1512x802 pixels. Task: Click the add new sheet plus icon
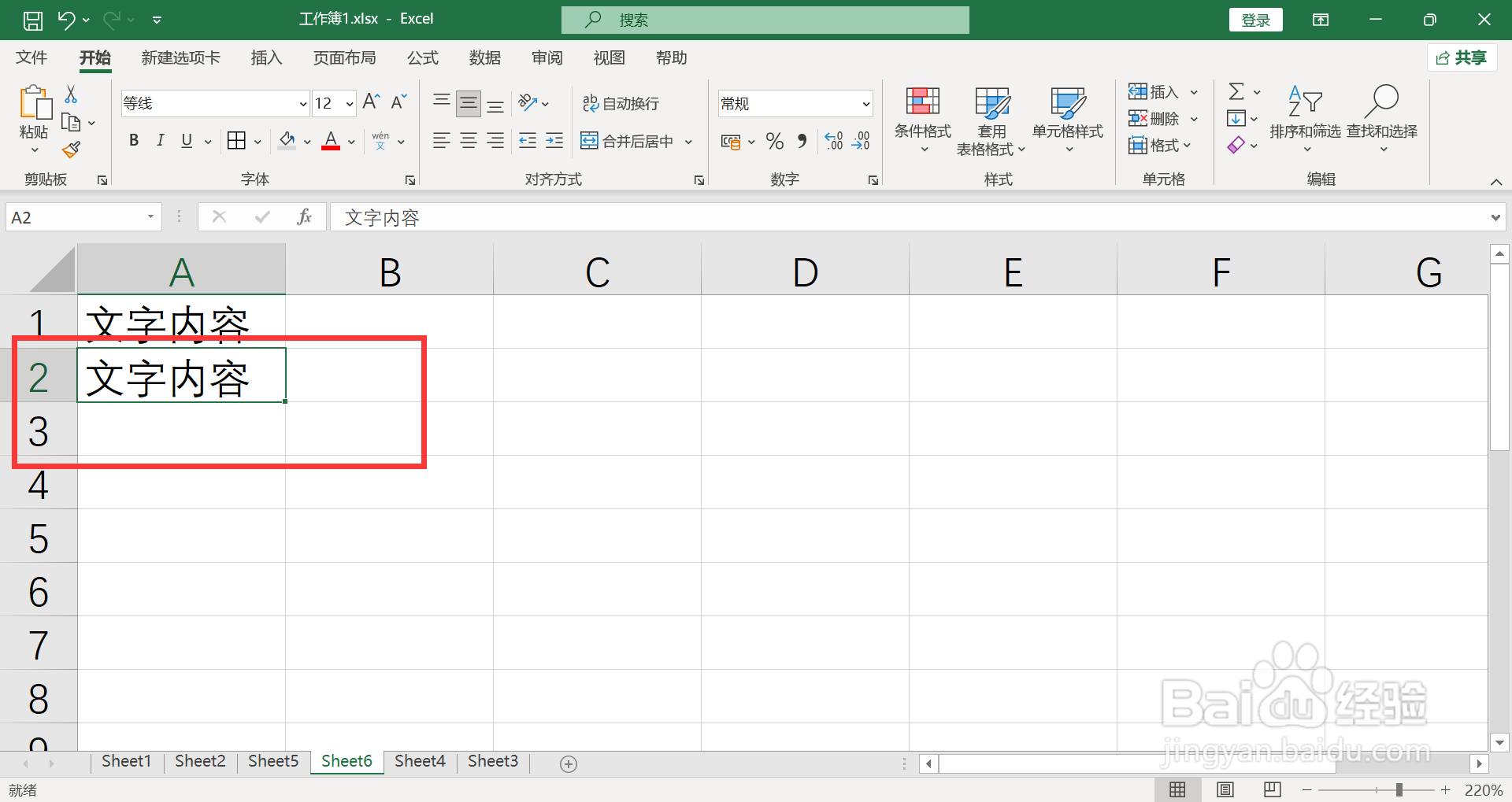pos(569,763)
